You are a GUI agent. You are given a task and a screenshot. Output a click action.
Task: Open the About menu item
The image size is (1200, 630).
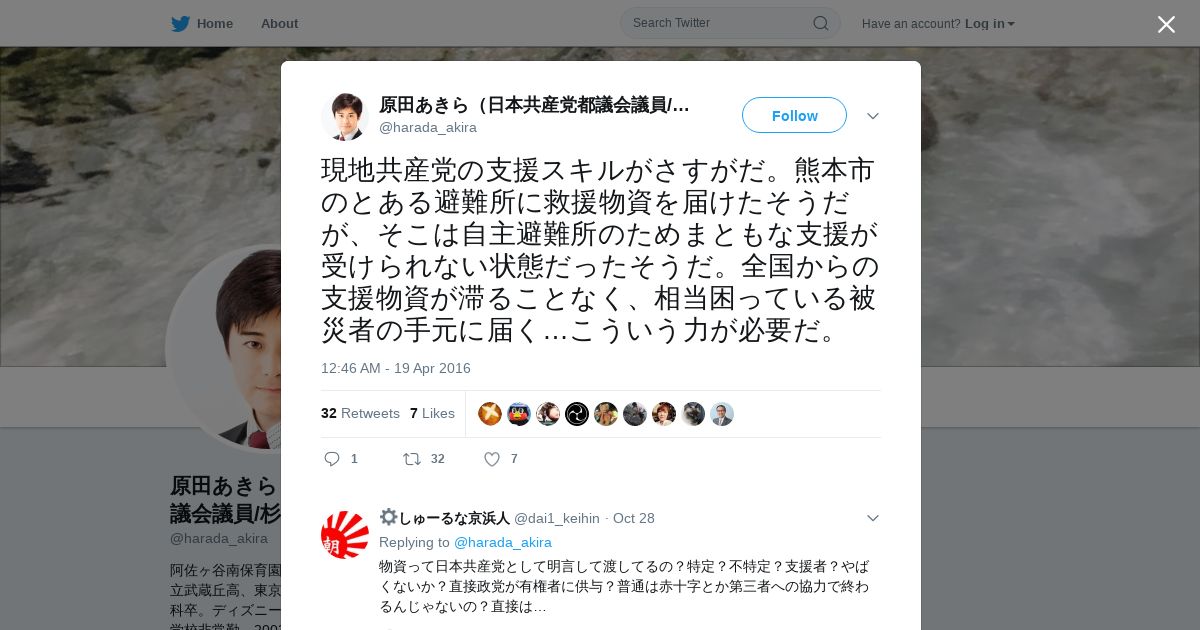279,23
